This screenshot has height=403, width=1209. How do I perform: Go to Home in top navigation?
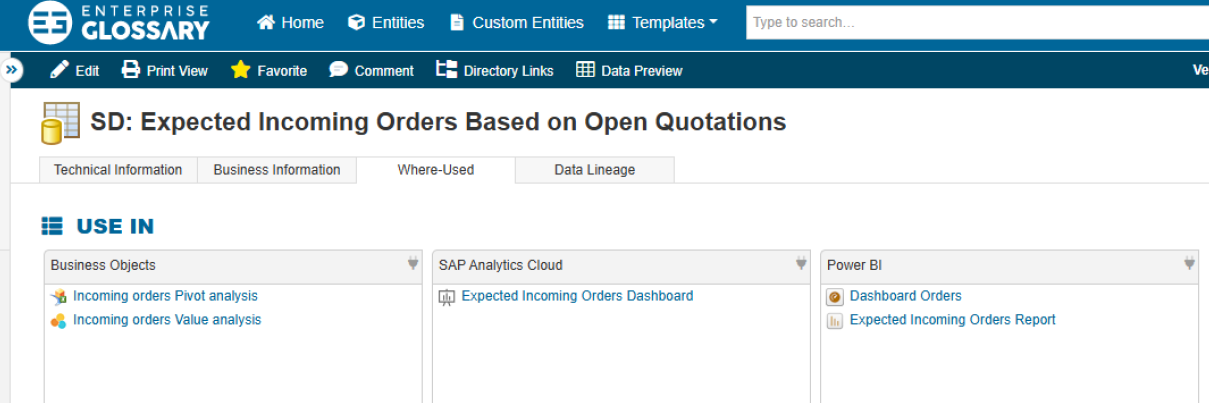(290, 22)
